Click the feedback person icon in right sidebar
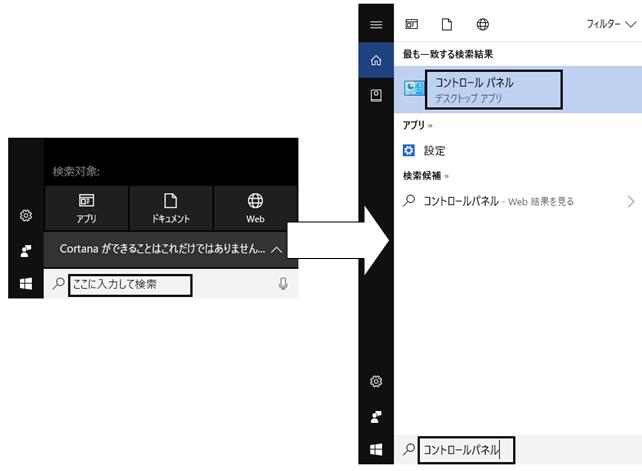This screenshot has height=471, width=642. coord(376,417)
